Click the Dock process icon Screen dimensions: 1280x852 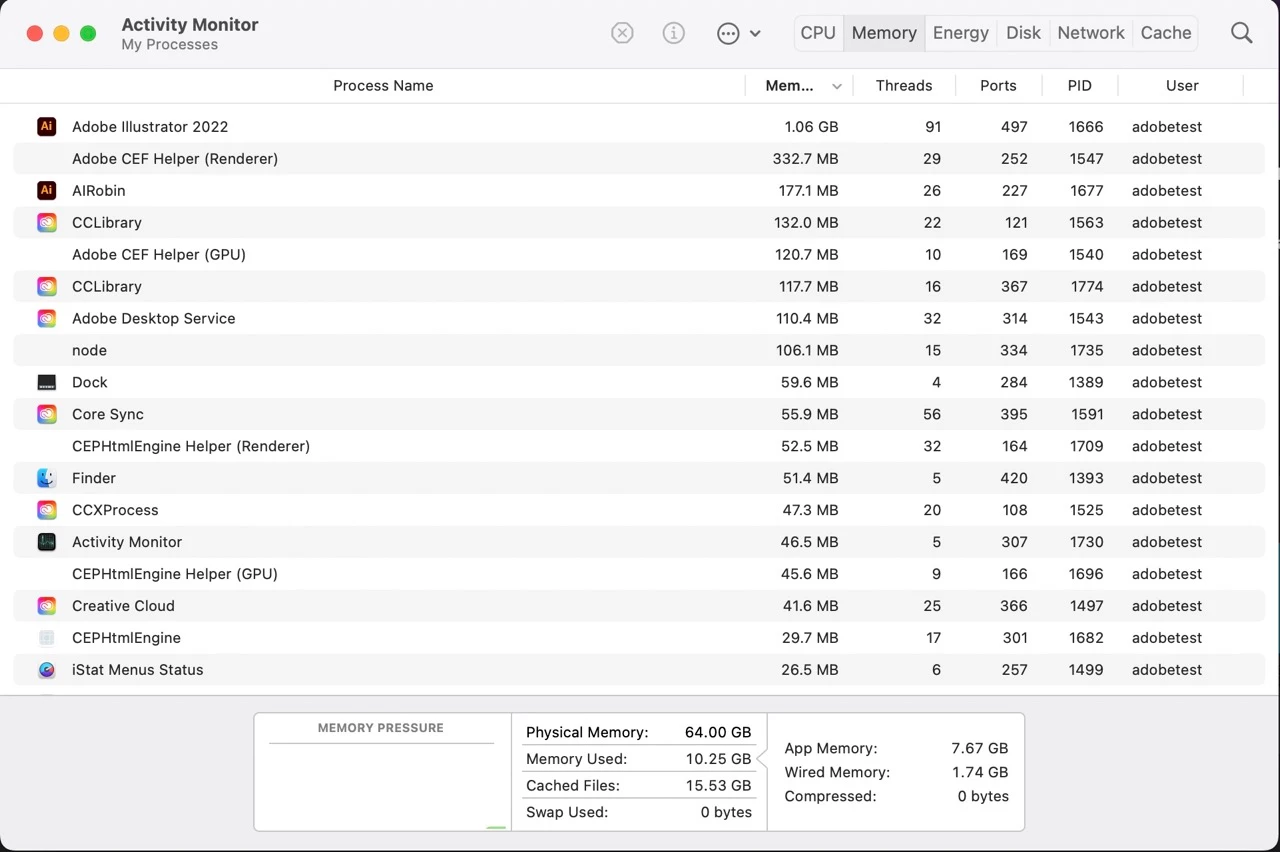pyautogui.click(x=47, y=383)
